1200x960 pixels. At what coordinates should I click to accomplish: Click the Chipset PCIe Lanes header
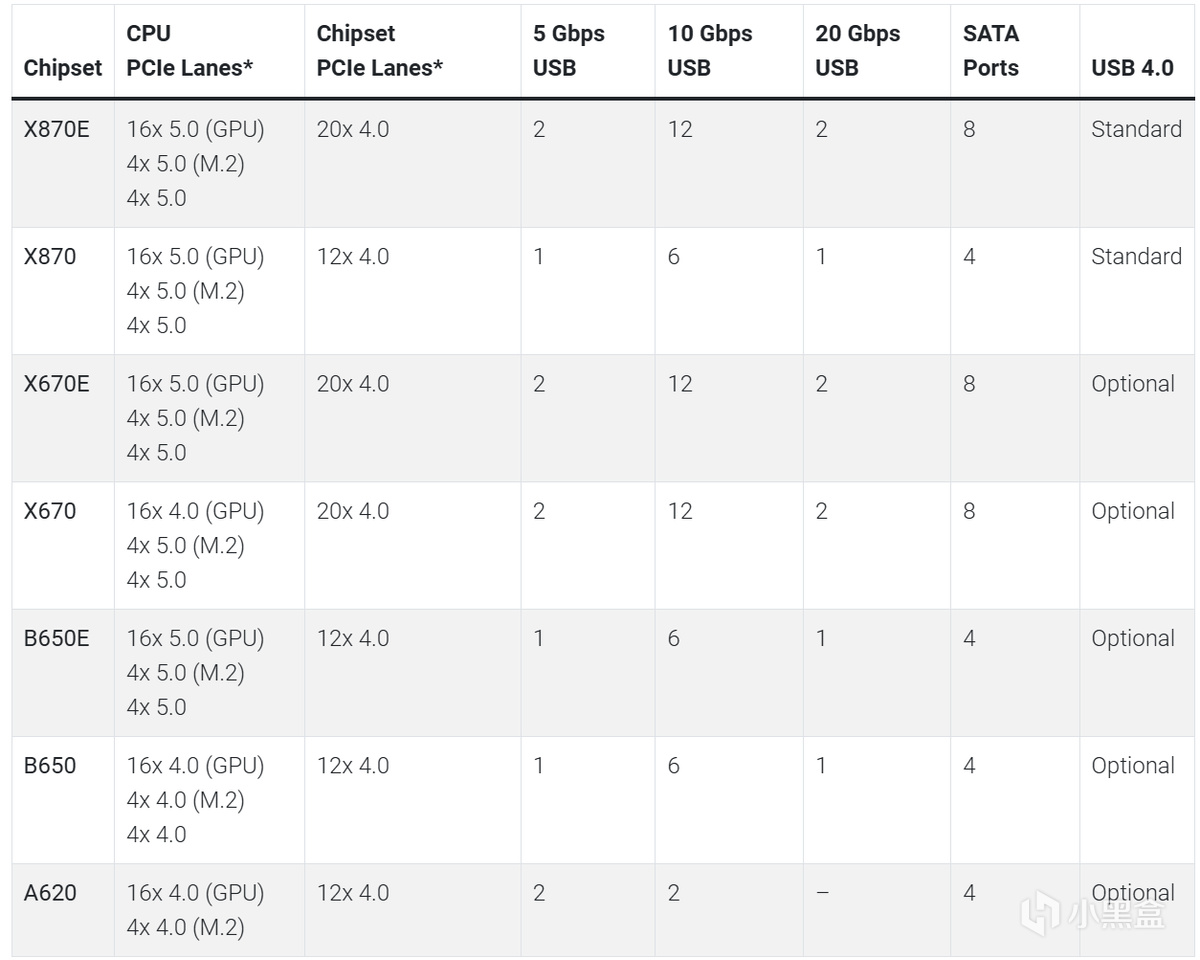click(x=380, y=51)
